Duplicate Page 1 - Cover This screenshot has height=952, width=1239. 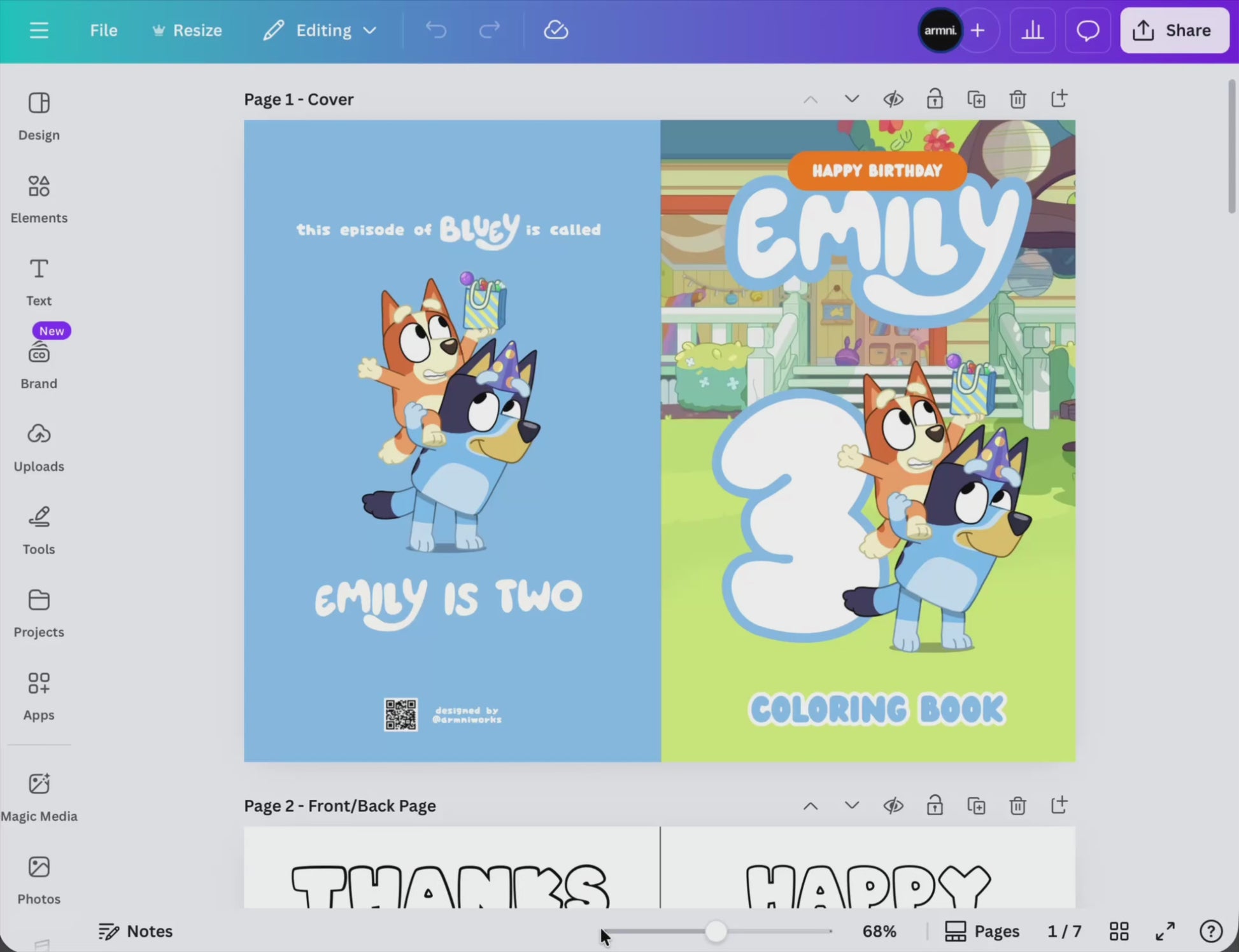click(976, 99)
